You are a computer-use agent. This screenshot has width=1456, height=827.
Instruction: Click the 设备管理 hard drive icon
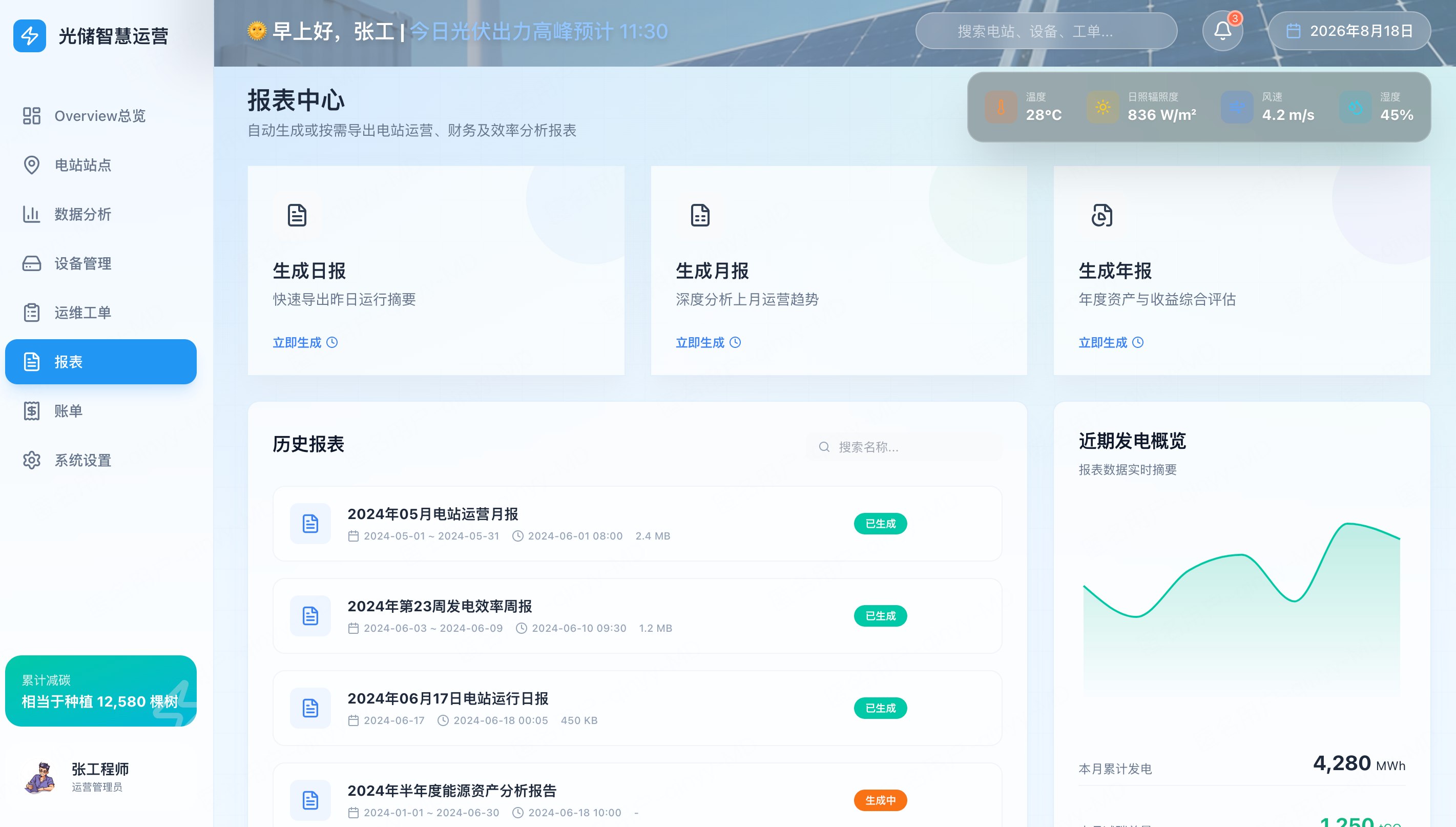[32, 263]
